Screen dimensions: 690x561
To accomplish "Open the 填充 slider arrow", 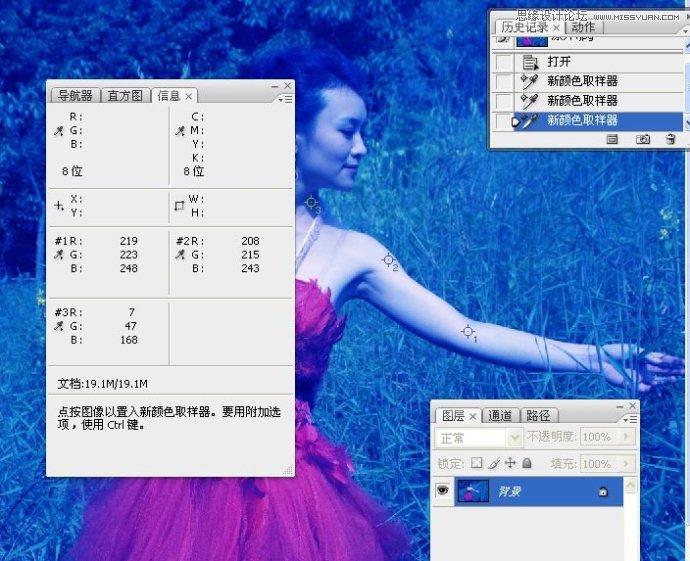I will tap(627, 464).
